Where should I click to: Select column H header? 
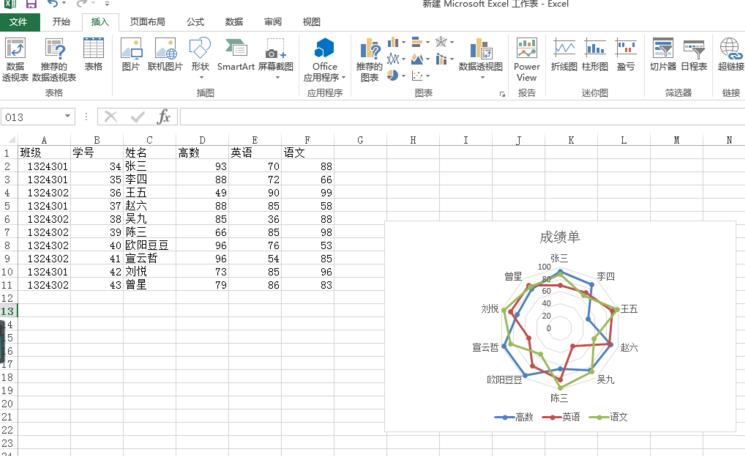click(413, 140)
